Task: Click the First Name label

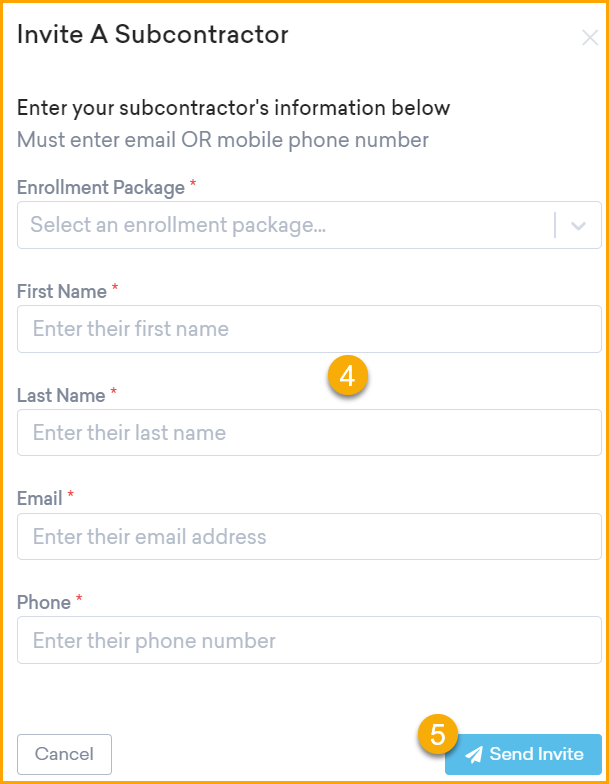Action: 62,292
